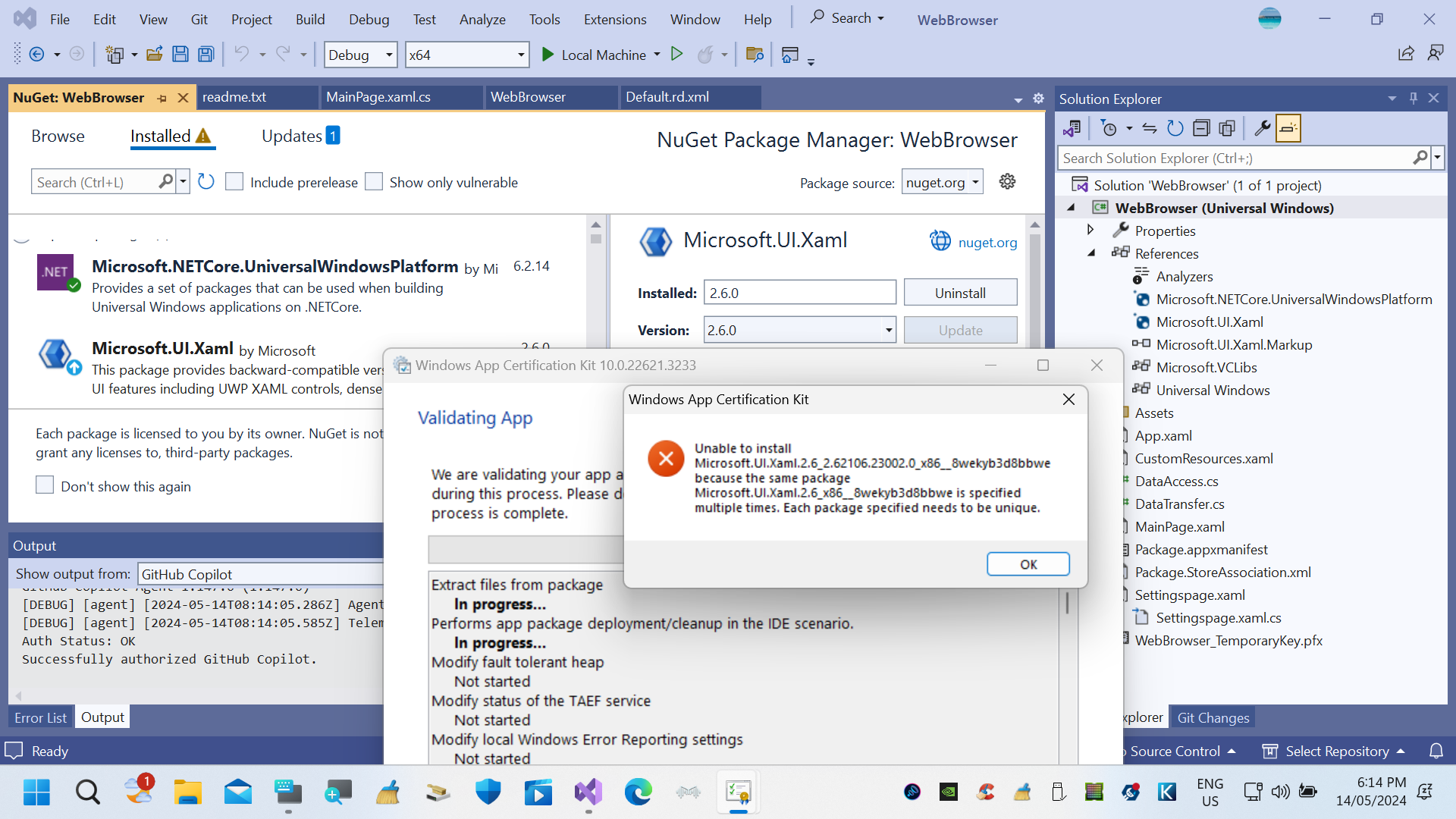This screenshot has width=1456, height=819.
Task: Click Save All icon in toolbar
Action: [206, 55]
